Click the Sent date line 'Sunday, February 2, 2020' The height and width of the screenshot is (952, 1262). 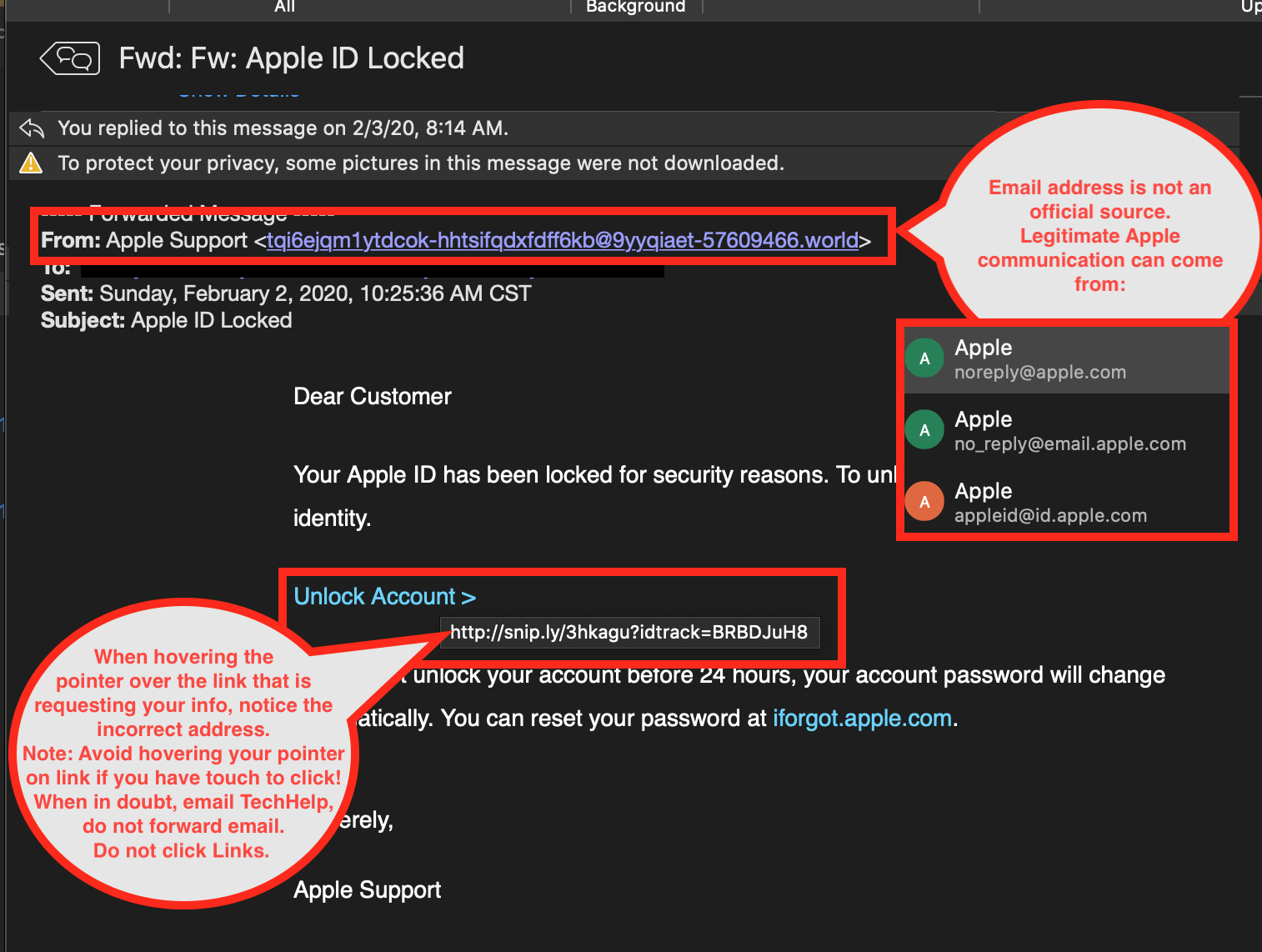pyautogui.click(x=286, y=293)
